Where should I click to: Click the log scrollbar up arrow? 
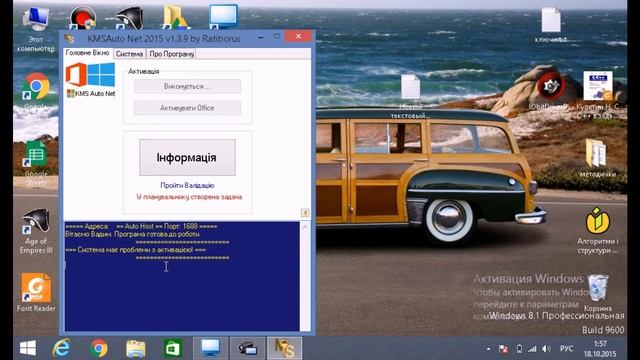[304, 227]
